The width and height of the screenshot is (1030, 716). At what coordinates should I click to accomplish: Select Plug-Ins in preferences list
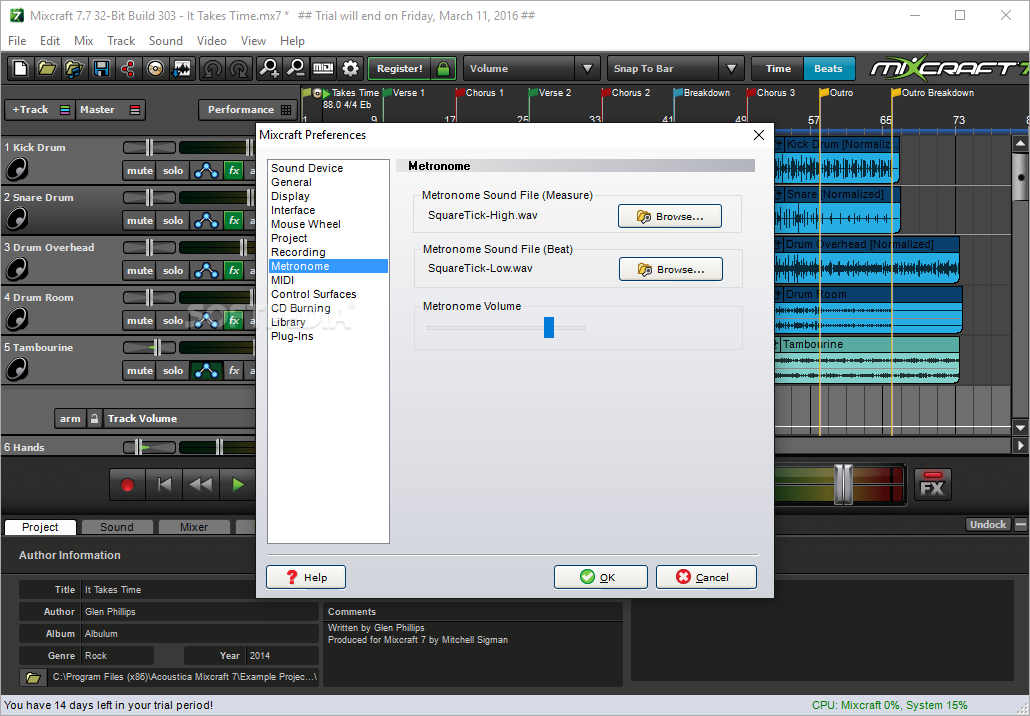(x=292, y=336)
